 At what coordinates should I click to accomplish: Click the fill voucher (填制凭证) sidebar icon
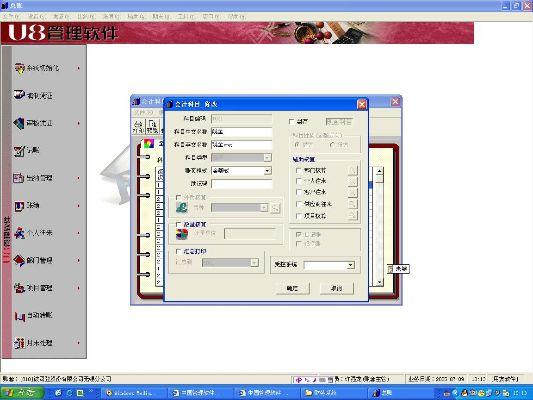pos(19,94)
